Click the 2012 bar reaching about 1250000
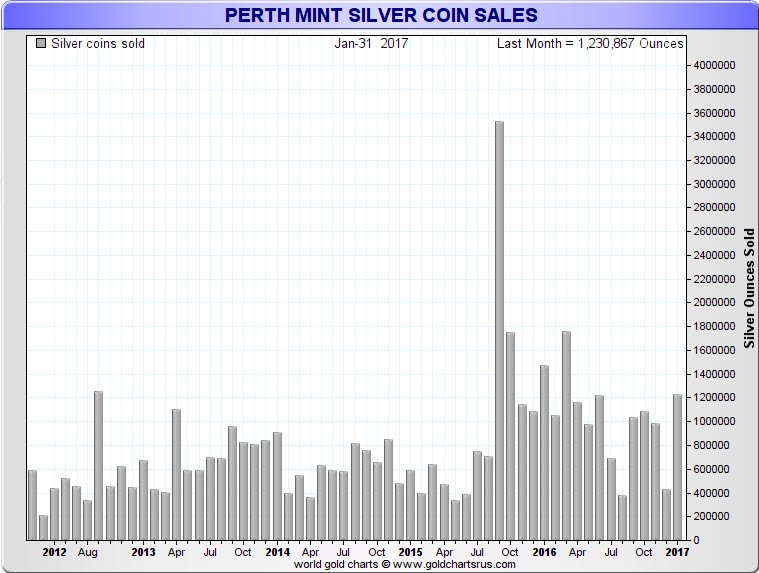759x573 pixels. click(x=98, y=466)
